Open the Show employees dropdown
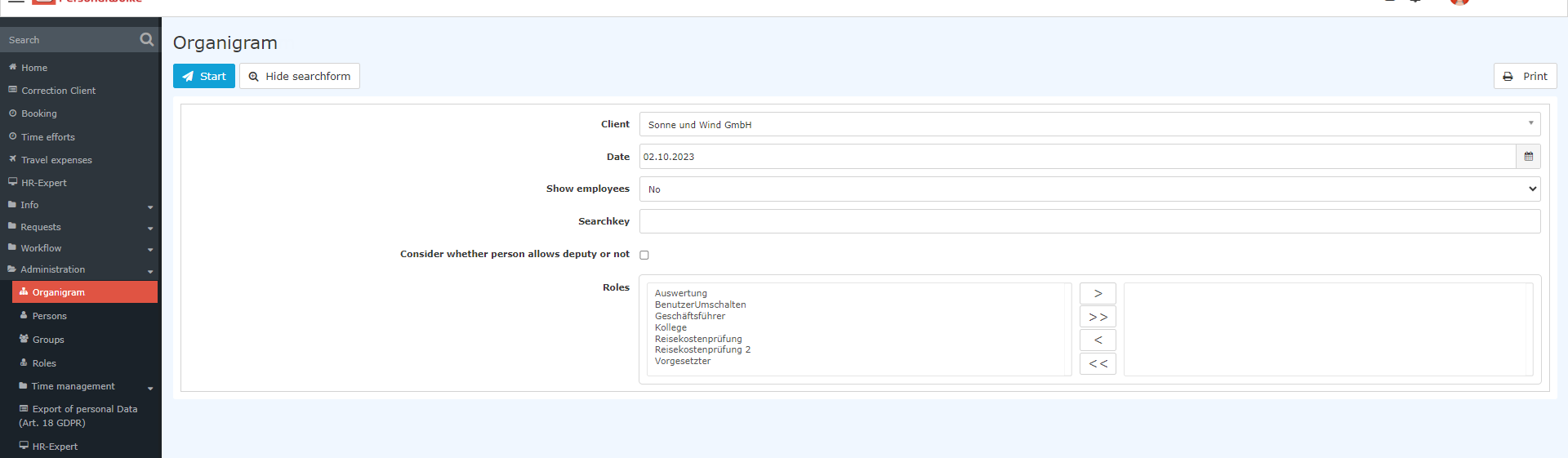Viewport: 1568px width, 458px height. (1089, 189)
